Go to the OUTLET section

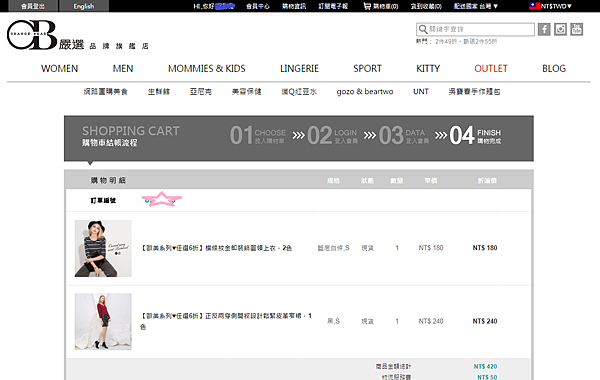coord(491,68)
